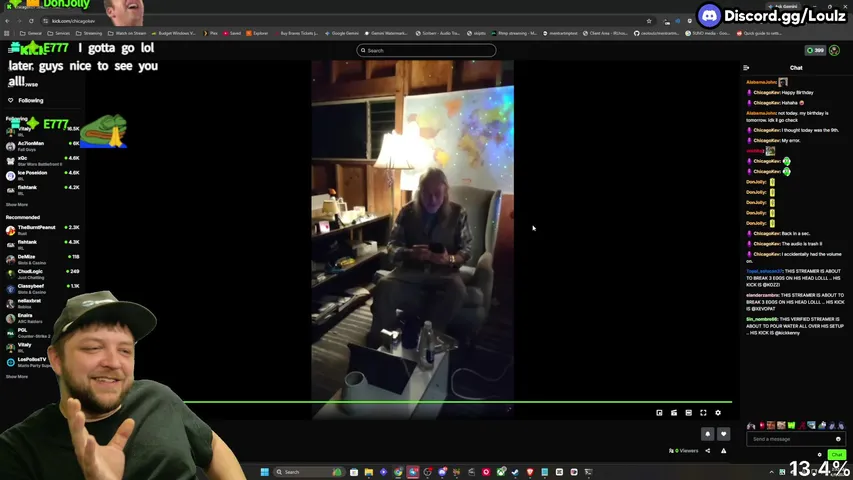Toggle theater mode icon in player

click(x=689, y=413)
